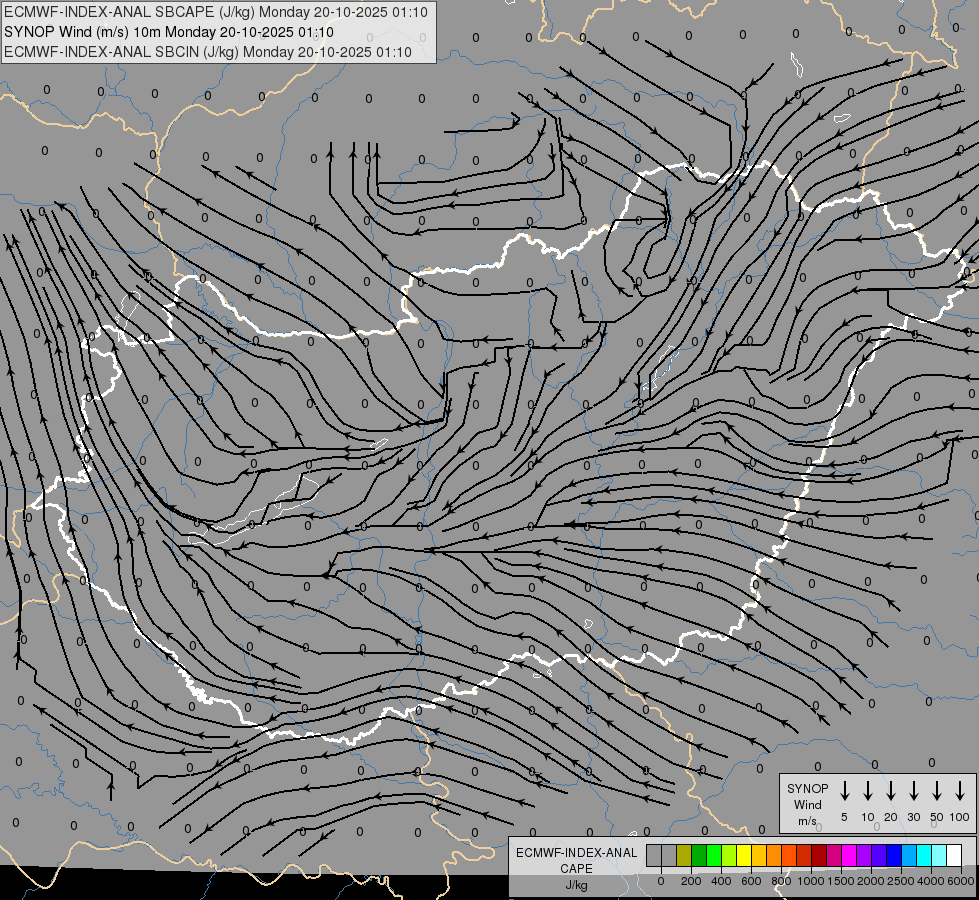Click the wind arrow above the 50 label

[x=937, y=791]
